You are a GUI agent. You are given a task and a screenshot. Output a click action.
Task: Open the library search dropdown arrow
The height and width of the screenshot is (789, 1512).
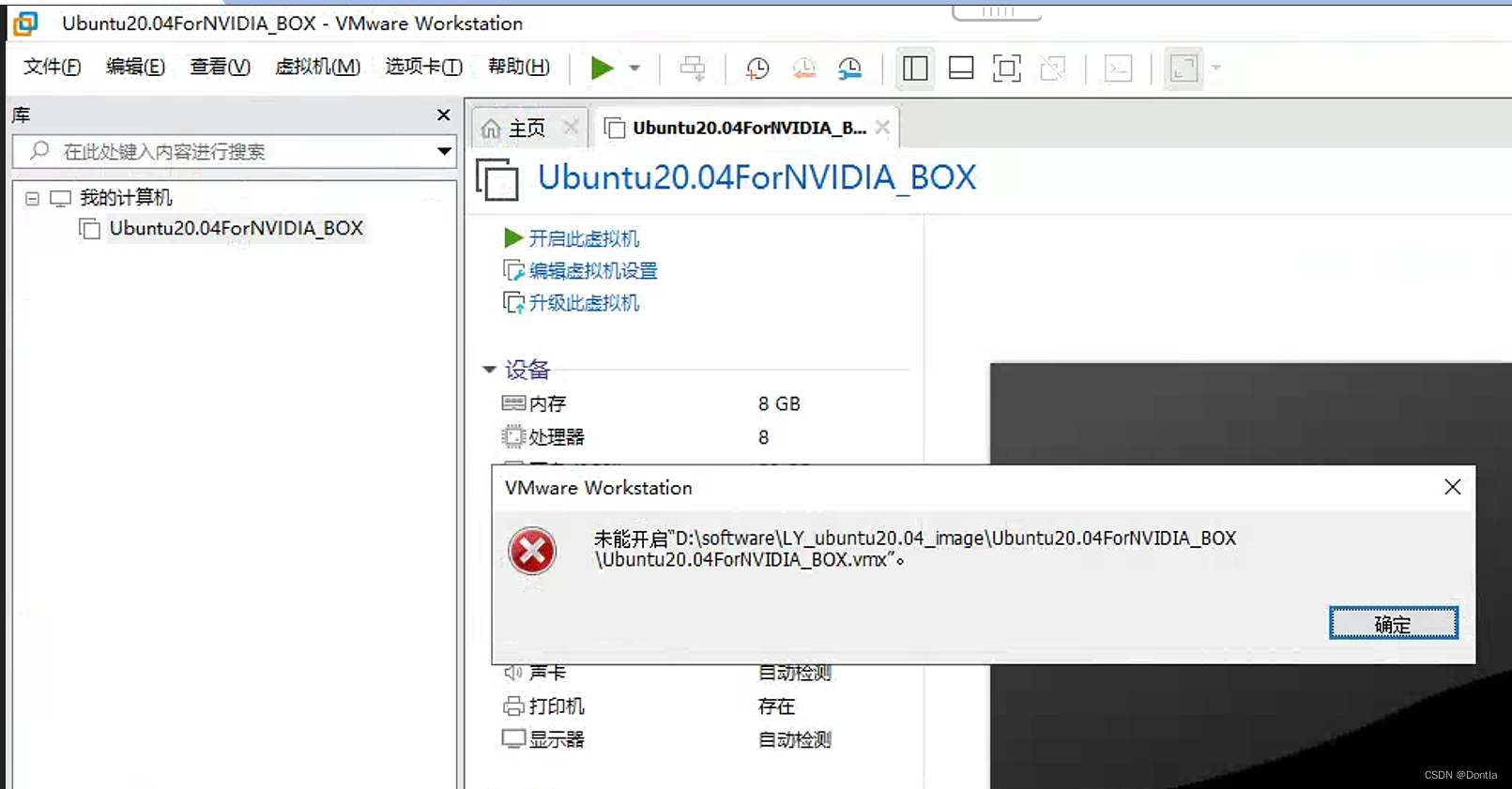[x=444, y=151]
